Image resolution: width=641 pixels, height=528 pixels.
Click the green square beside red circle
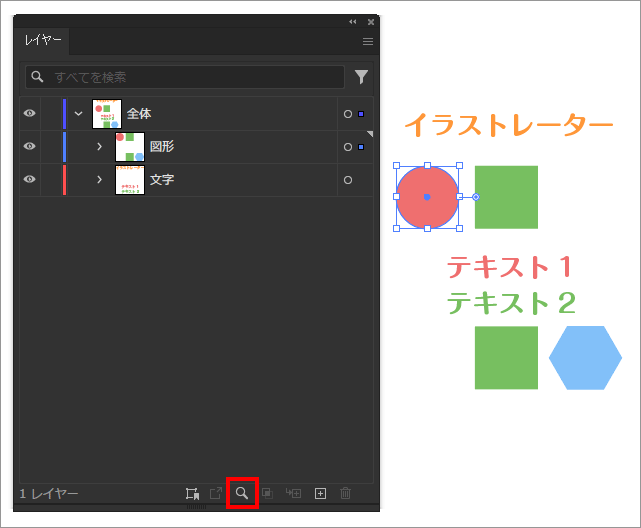[x=506, y=197]
